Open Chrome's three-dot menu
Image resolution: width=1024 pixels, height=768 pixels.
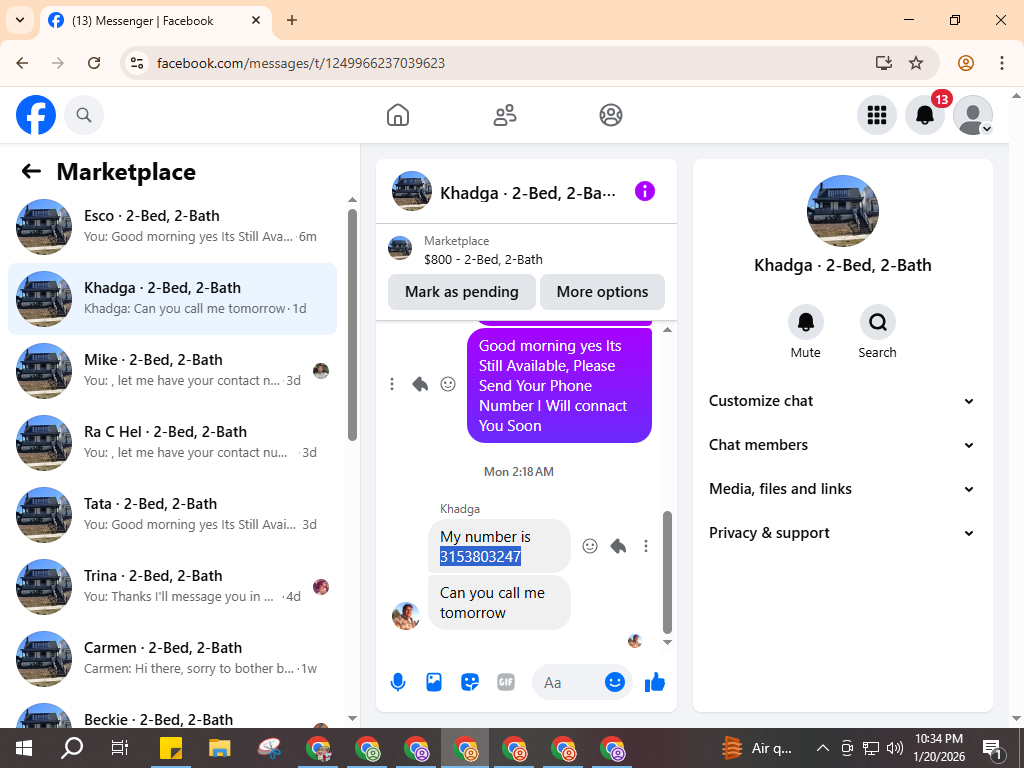1001,63
